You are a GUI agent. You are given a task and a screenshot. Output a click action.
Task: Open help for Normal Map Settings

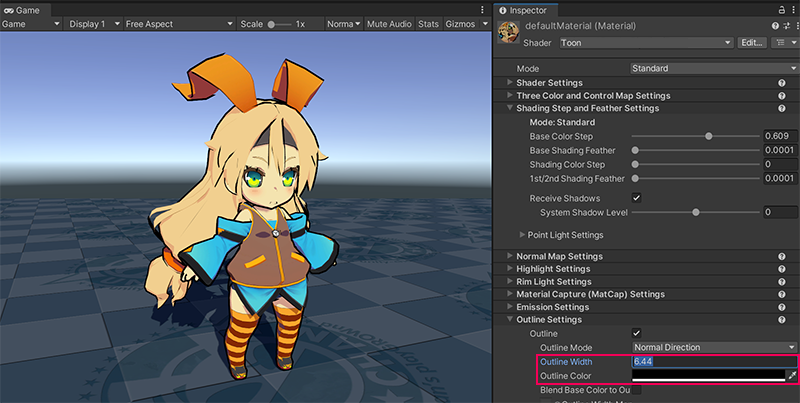781,256
